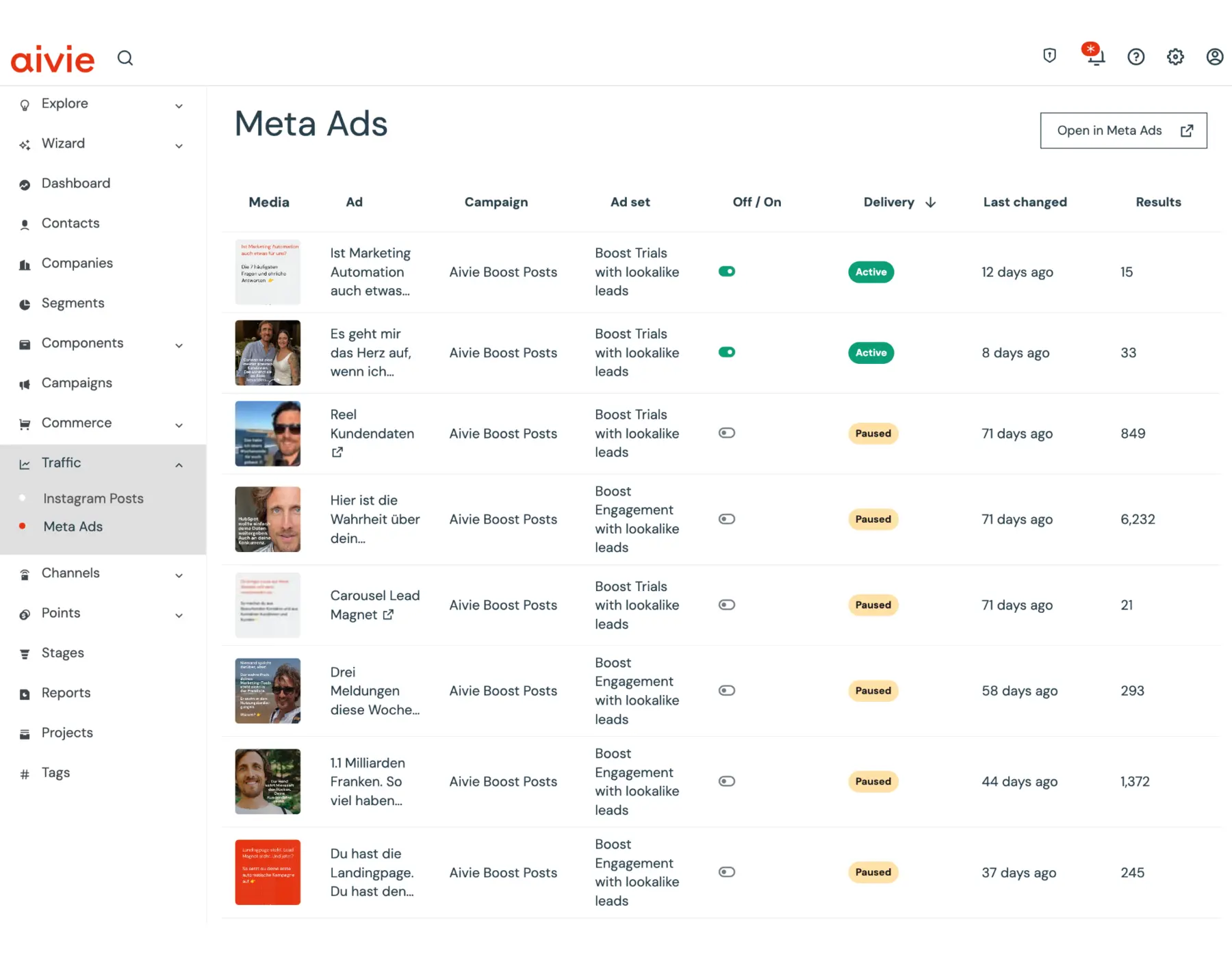
Task: Expand the Commerce menu chevron
Action: (x=179, y=426)
